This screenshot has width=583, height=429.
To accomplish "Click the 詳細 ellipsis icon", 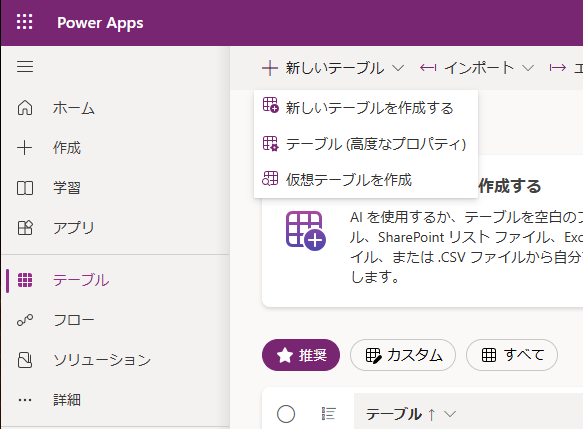I will [25, 400].
